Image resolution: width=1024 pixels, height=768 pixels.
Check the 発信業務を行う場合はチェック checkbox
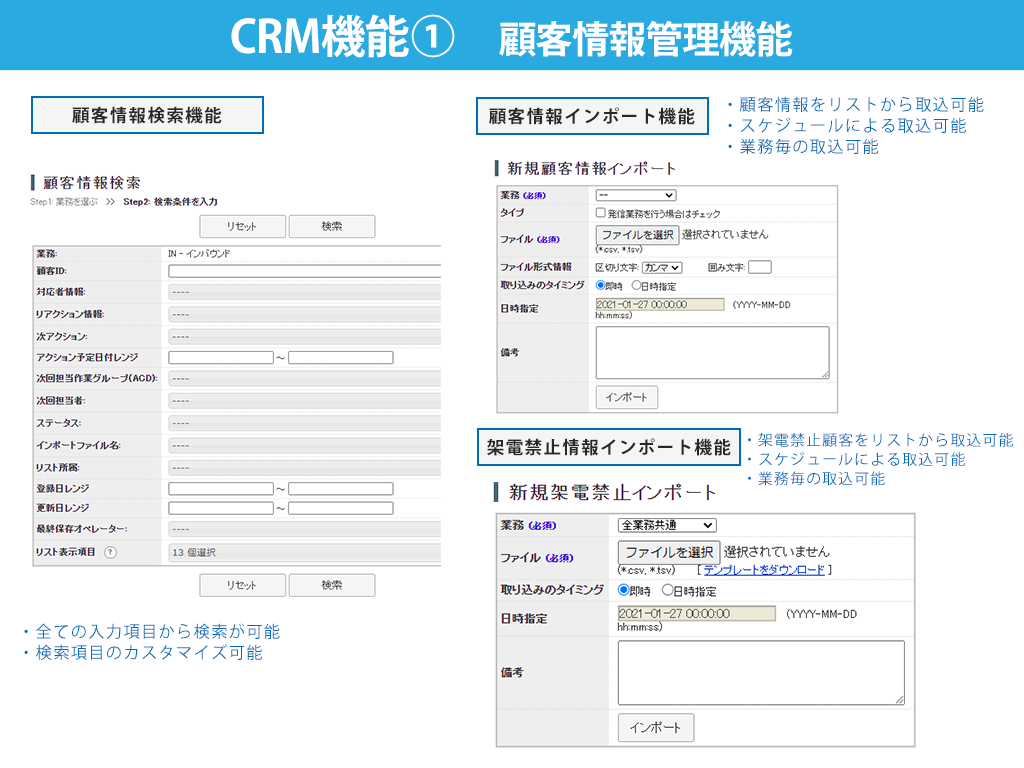600,213
